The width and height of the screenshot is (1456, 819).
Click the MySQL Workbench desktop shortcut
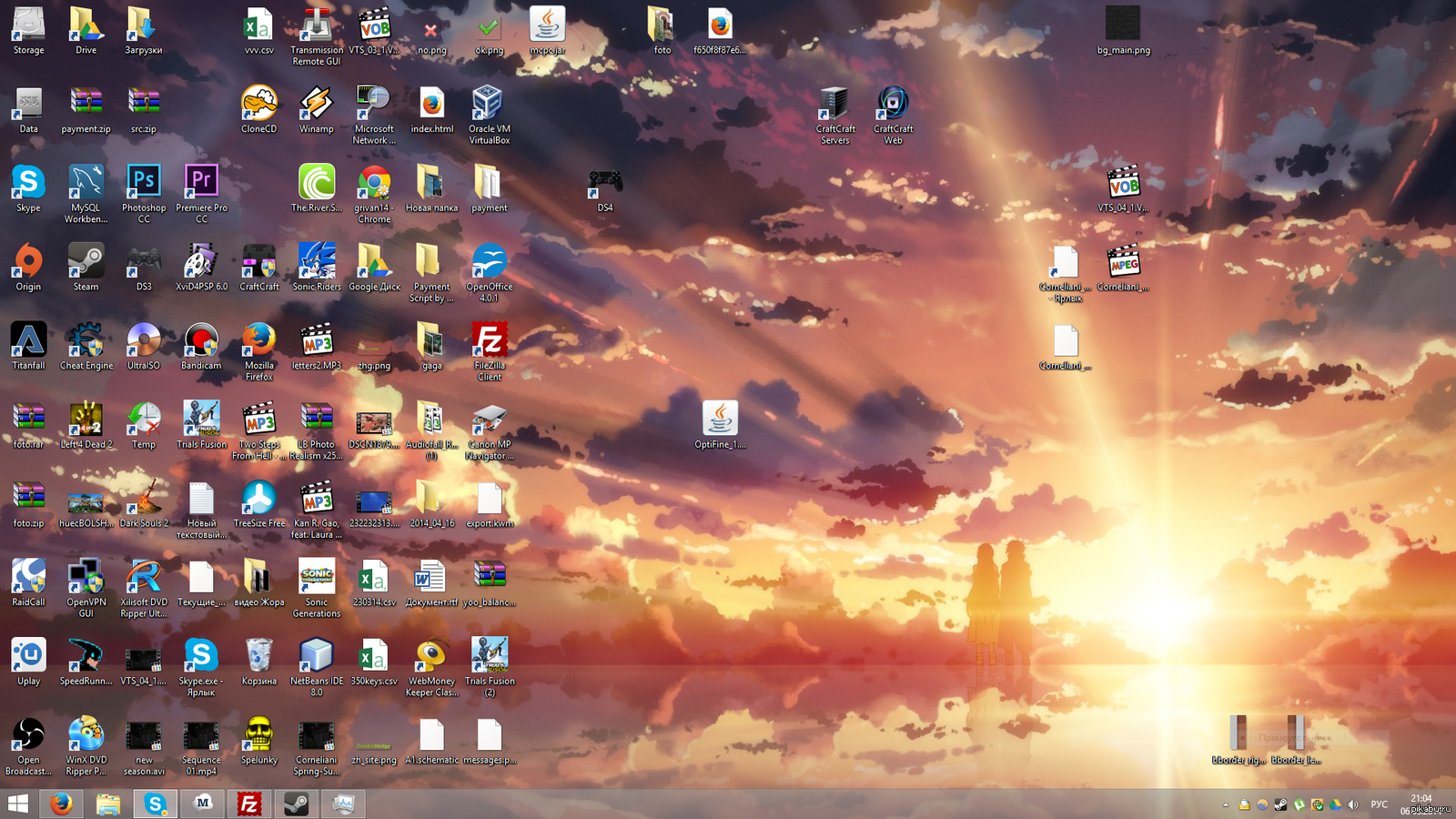pos(86,193)
